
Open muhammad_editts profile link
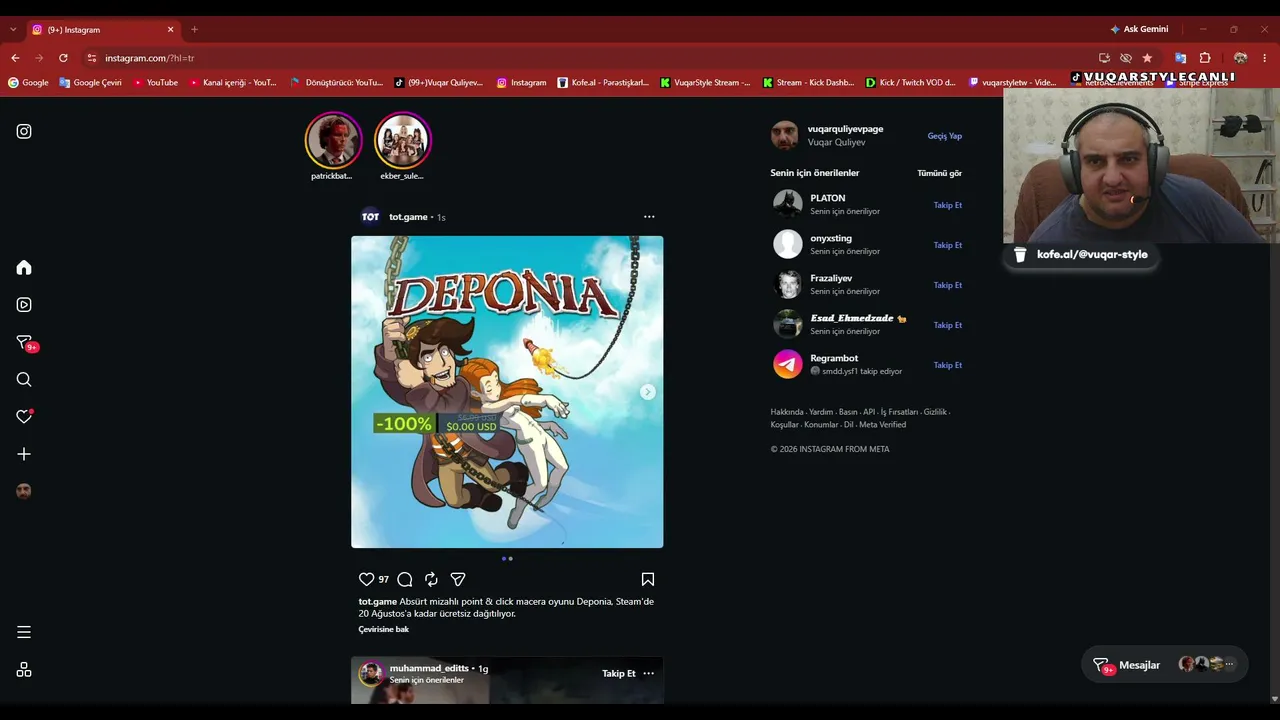tap(429, 668)
